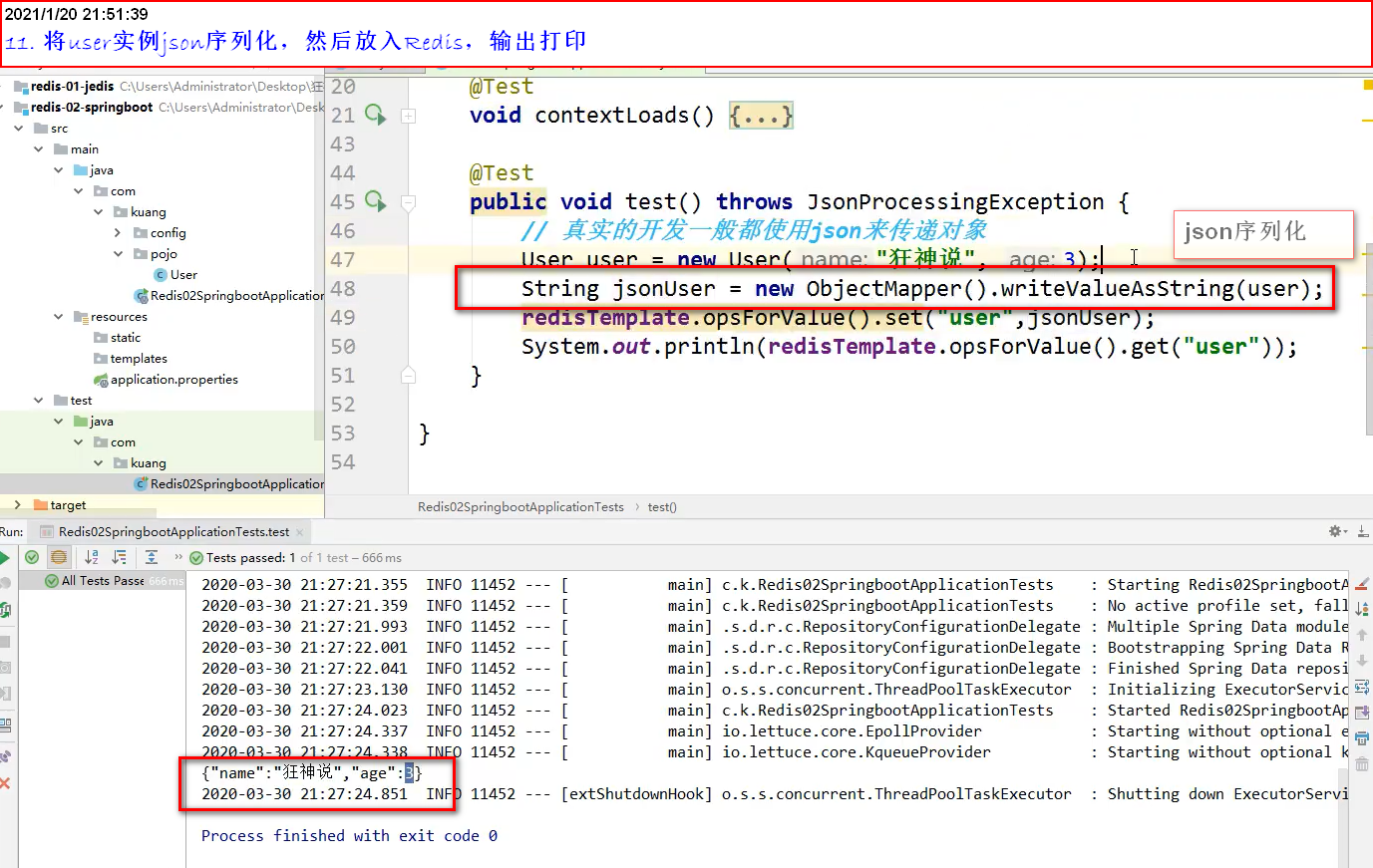Select the templates folder
This screenshot has width=1373, height=868.
[139, 359]
